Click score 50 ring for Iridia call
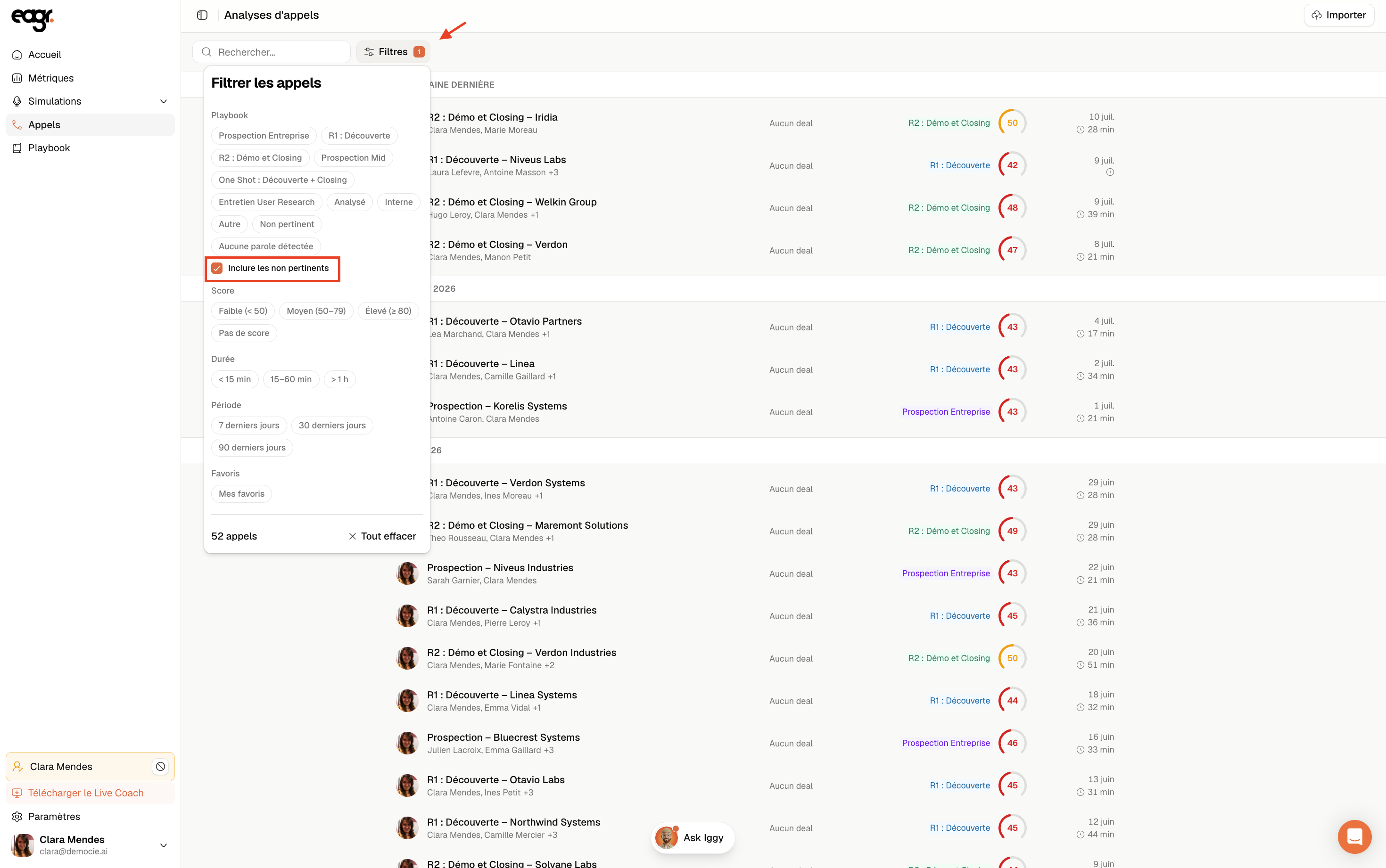 click(1012, 123)
